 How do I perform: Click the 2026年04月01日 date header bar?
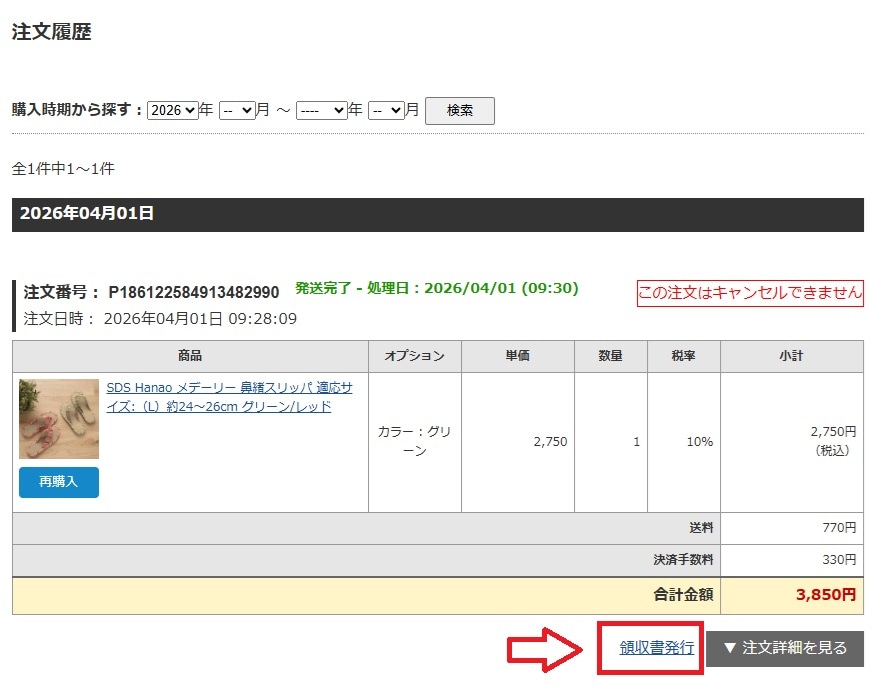click(x=437, y=214)
